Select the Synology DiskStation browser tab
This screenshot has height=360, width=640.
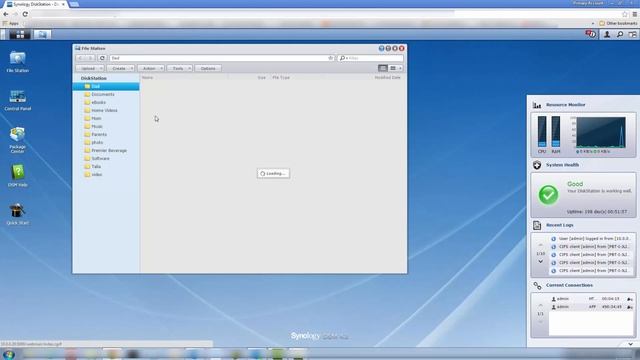[36, 4]
